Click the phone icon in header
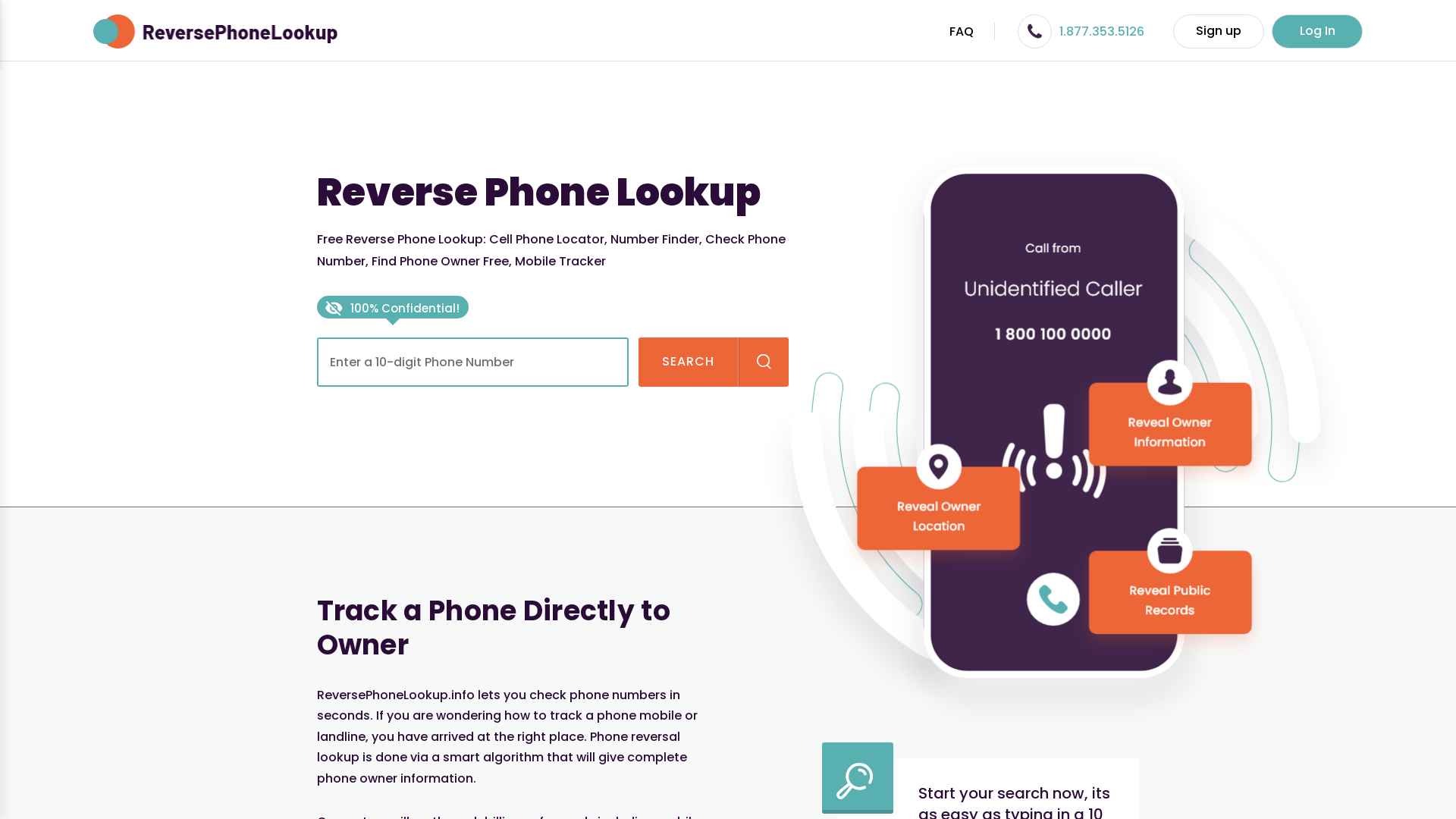The height and width of the screenshot is (819, 1456). coord(1034,31)
